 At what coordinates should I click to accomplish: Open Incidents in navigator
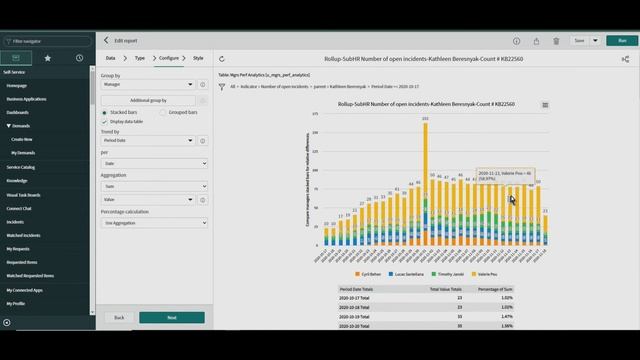(15, 222)
